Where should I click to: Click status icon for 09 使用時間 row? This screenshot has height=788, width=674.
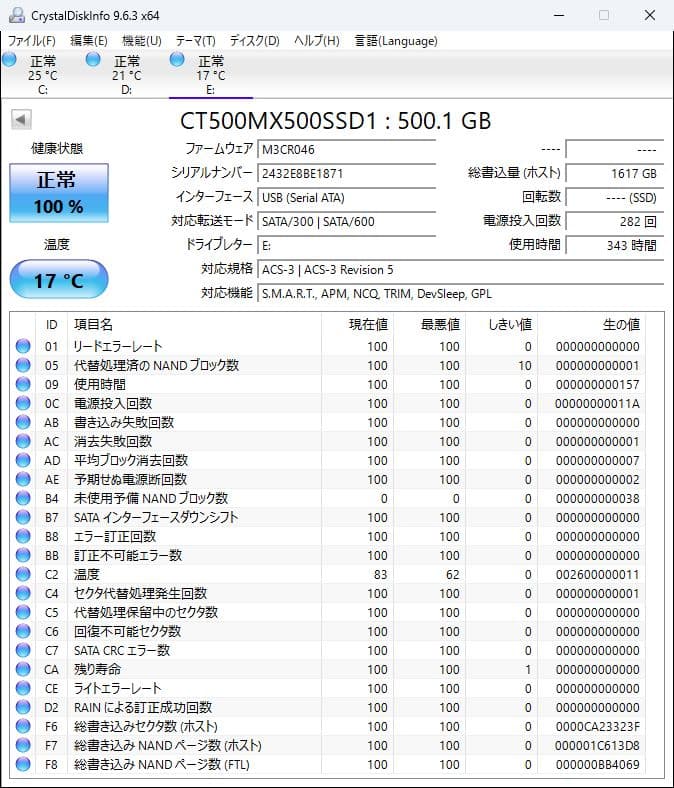pyautogui.click(x=23, y=384)
